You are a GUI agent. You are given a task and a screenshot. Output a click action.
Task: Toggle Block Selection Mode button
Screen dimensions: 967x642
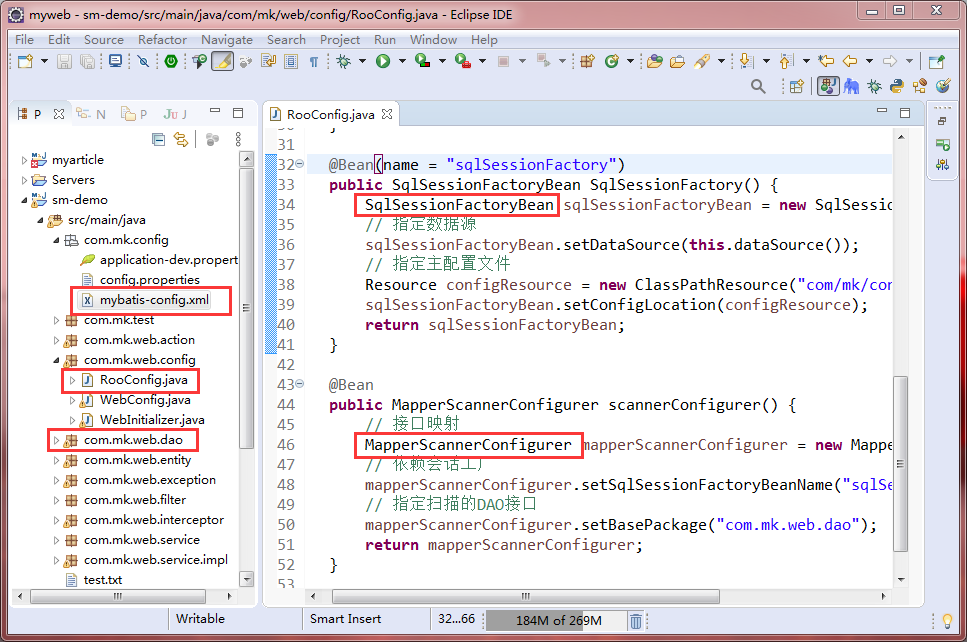tap(291, 61)
